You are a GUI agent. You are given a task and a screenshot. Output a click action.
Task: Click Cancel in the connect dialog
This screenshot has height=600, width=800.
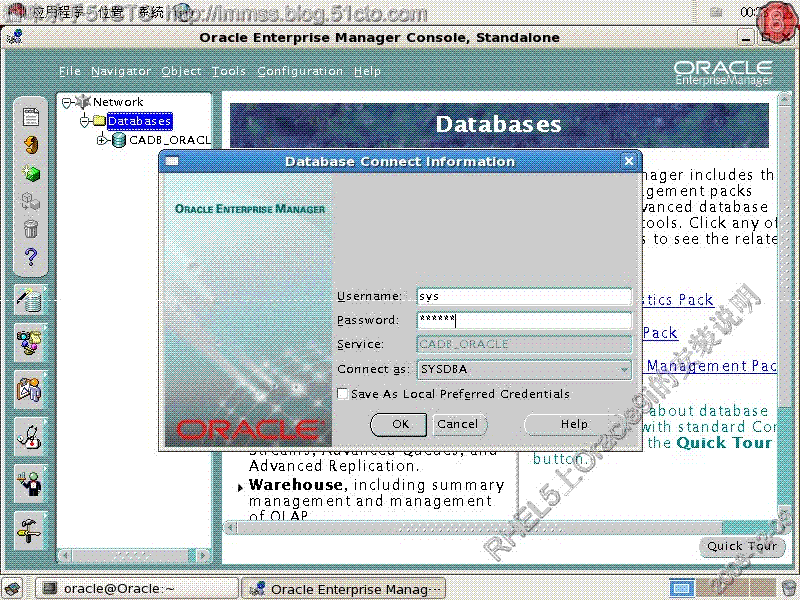[458, 424]
